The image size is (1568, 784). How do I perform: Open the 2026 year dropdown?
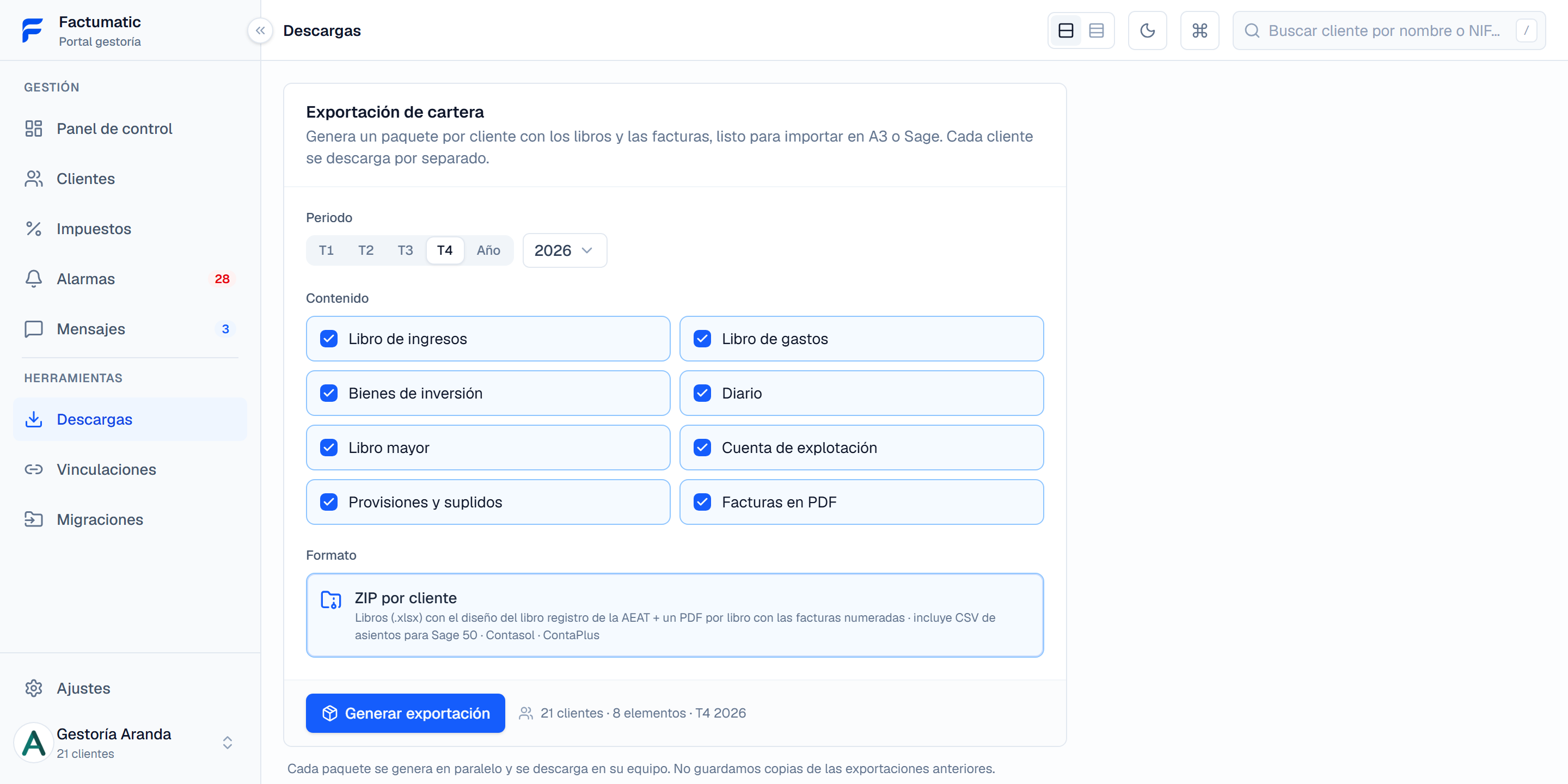564,250
